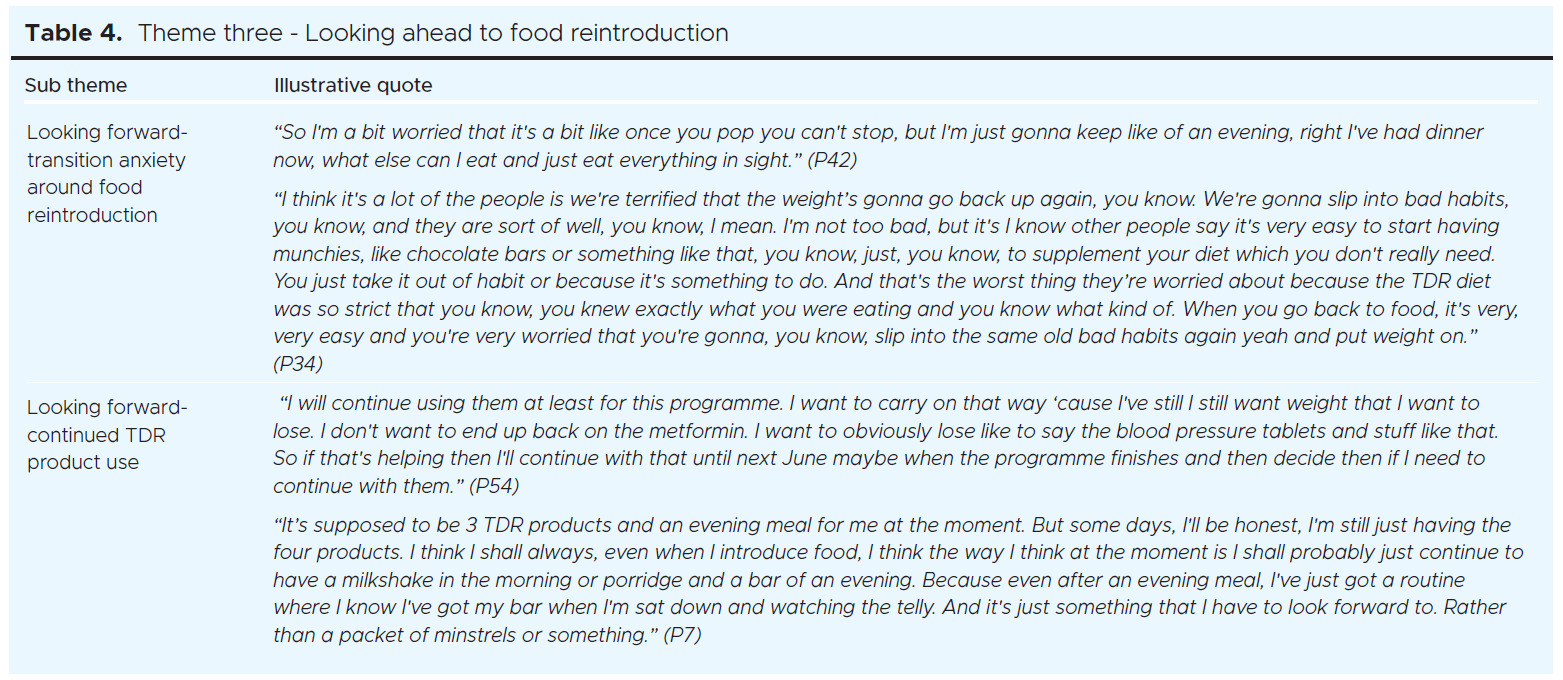Click the "transition anxiety around food reintroduction" sub theme cell
This screenshot has height=680, width=1563.
point(107,174)
